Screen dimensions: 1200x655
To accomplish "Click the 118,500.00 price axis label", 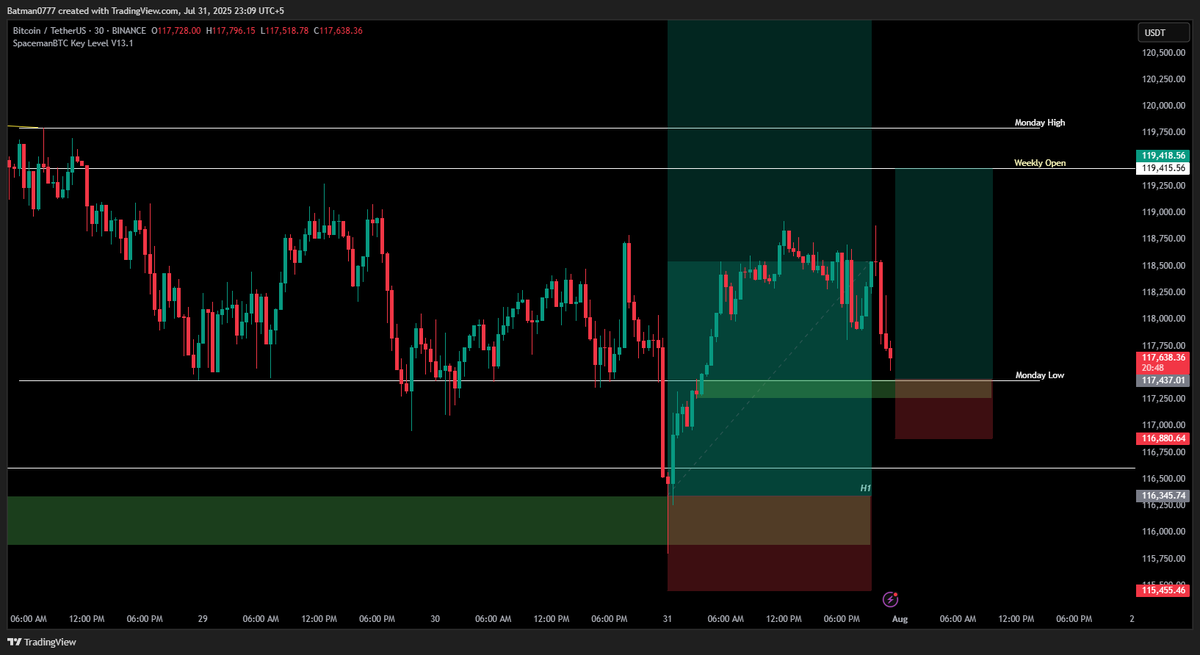I will (x=1164, y=265).
